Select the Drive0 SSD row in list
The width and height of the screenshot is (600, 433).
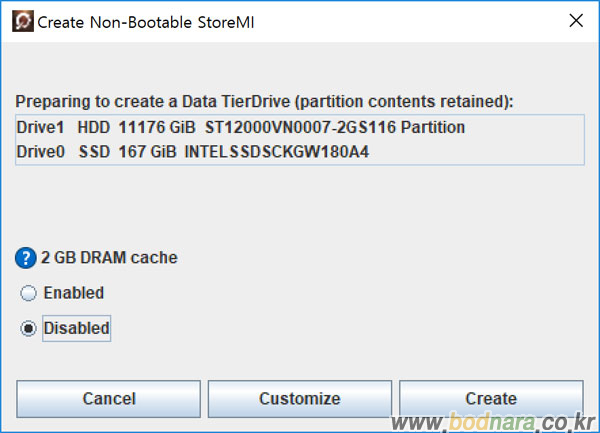pos(300,152)
